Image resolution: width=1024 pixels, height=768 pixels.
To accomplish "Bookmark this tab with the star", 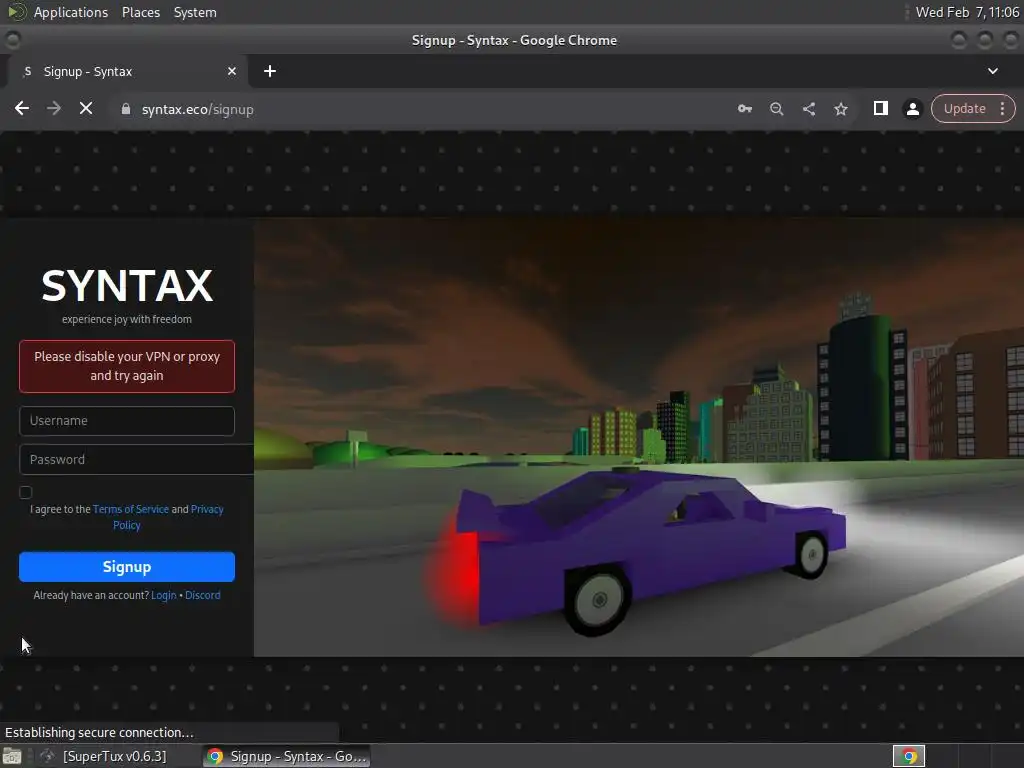I will [840, 108].
